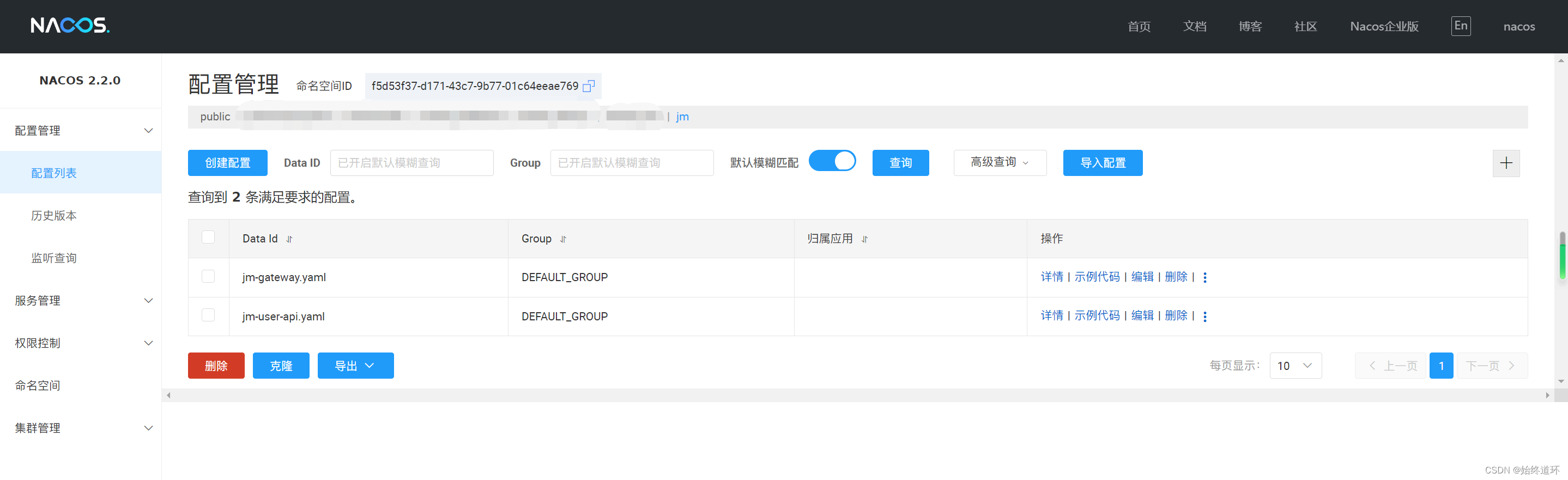The image size is (1568, 480).
Task: Check the jm-user-api.yaml row checkbox
Action: click(x=208, y=315)
